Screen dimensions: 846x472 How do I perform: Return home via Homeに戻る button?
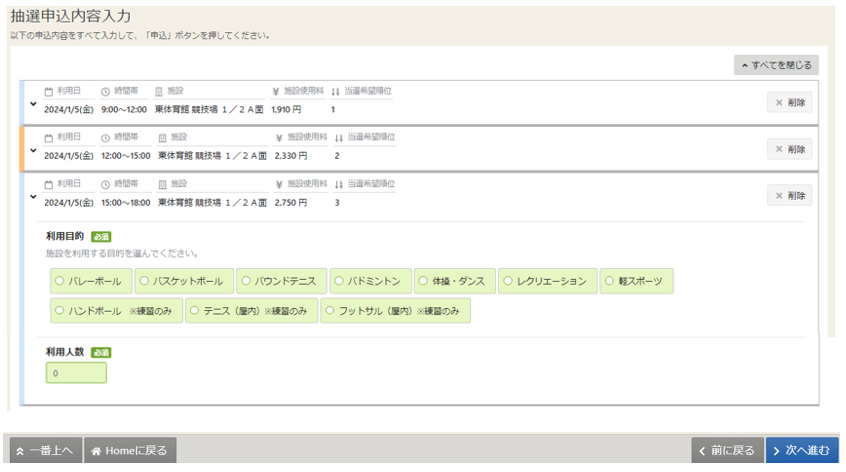pyautogui.click(x=131, y=451)
